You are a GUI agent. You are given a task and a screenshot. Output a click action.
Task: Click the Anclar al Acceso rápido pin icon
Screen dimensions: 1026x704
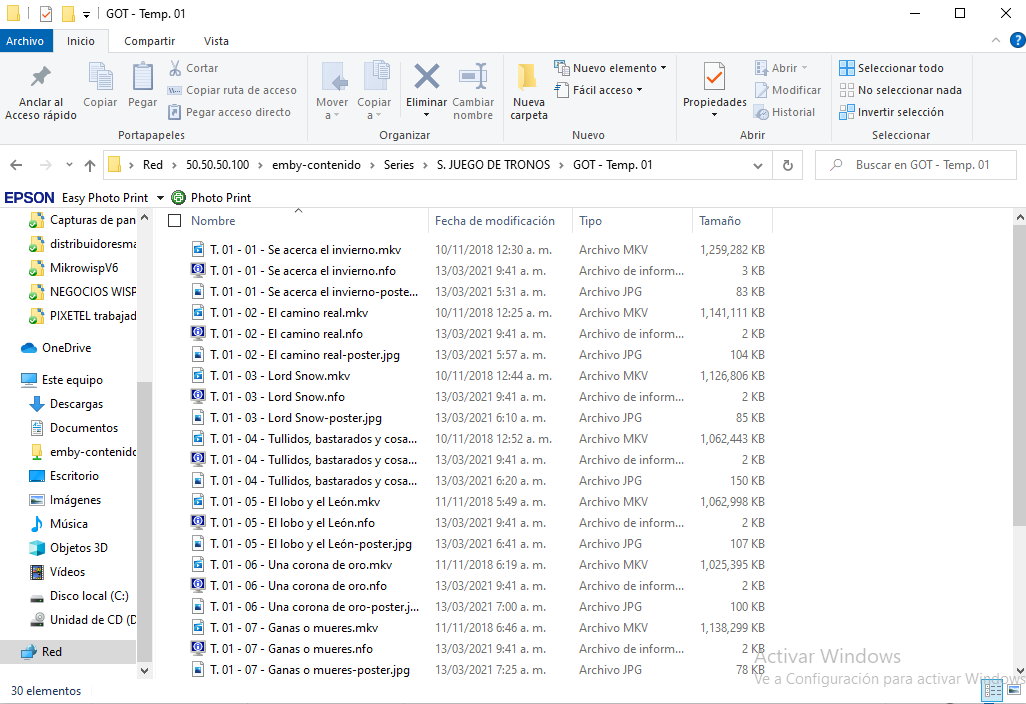[x=41, y=77]
